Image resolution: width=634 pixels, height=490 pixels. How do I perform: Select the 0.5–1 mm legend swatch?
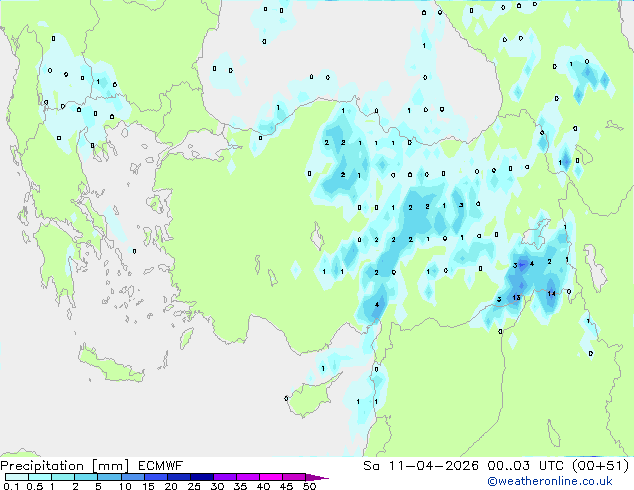coord(40,477)
